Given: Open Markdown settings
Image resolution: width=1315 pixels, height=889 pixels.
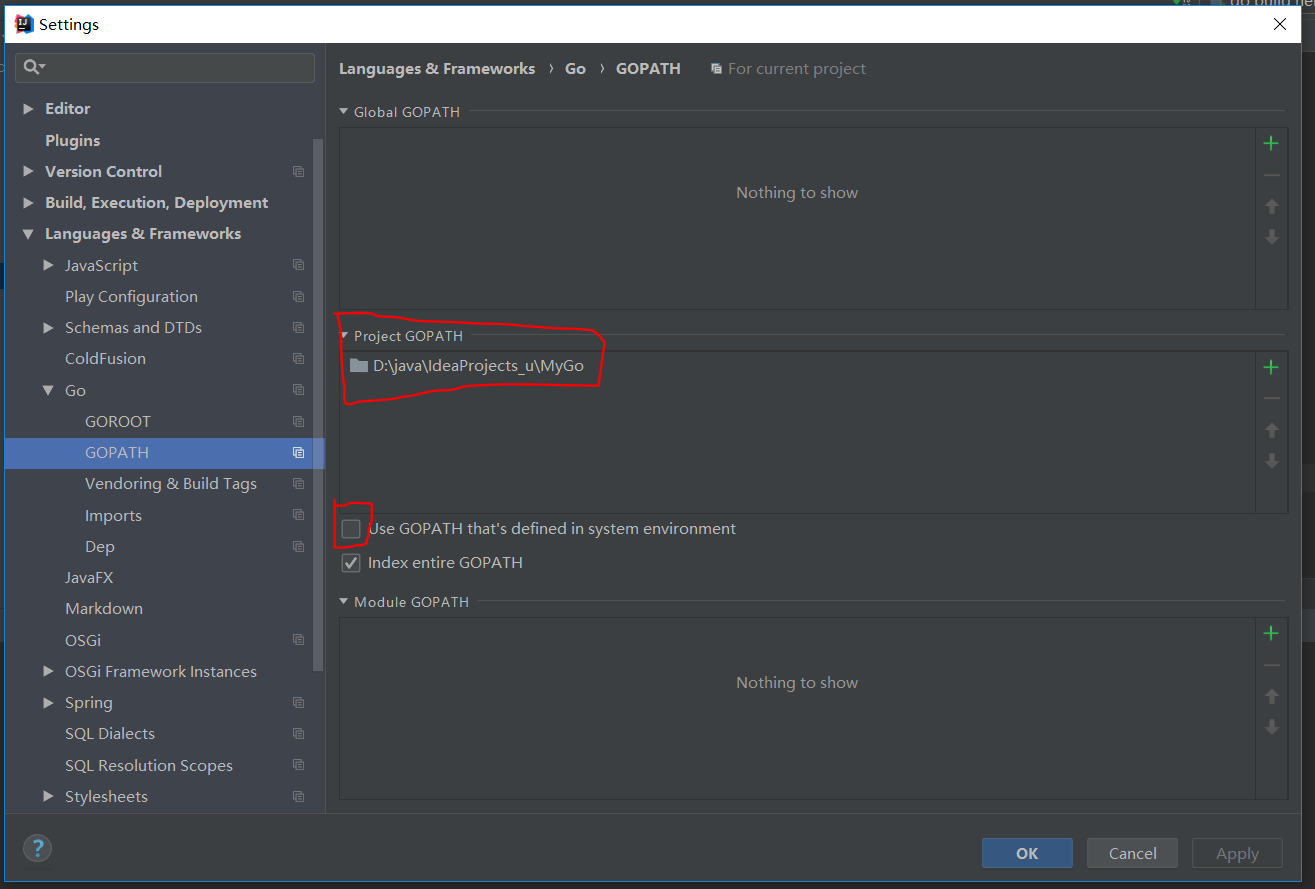Looking at the screenshot, I should point(103,608).
